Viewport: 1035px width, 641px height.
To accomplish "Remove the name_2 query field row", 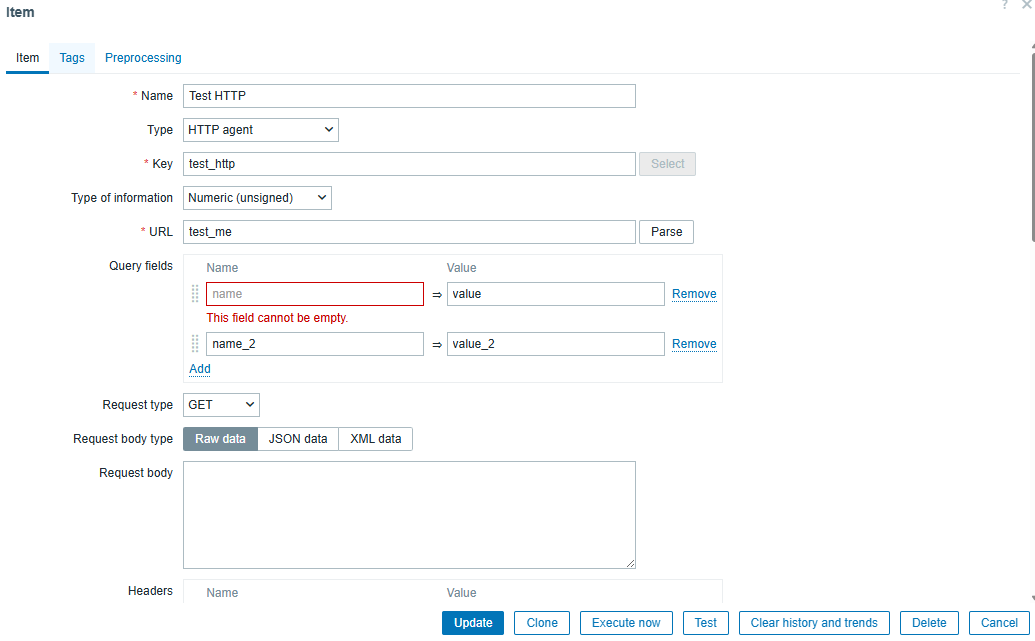I will point(694,344).
